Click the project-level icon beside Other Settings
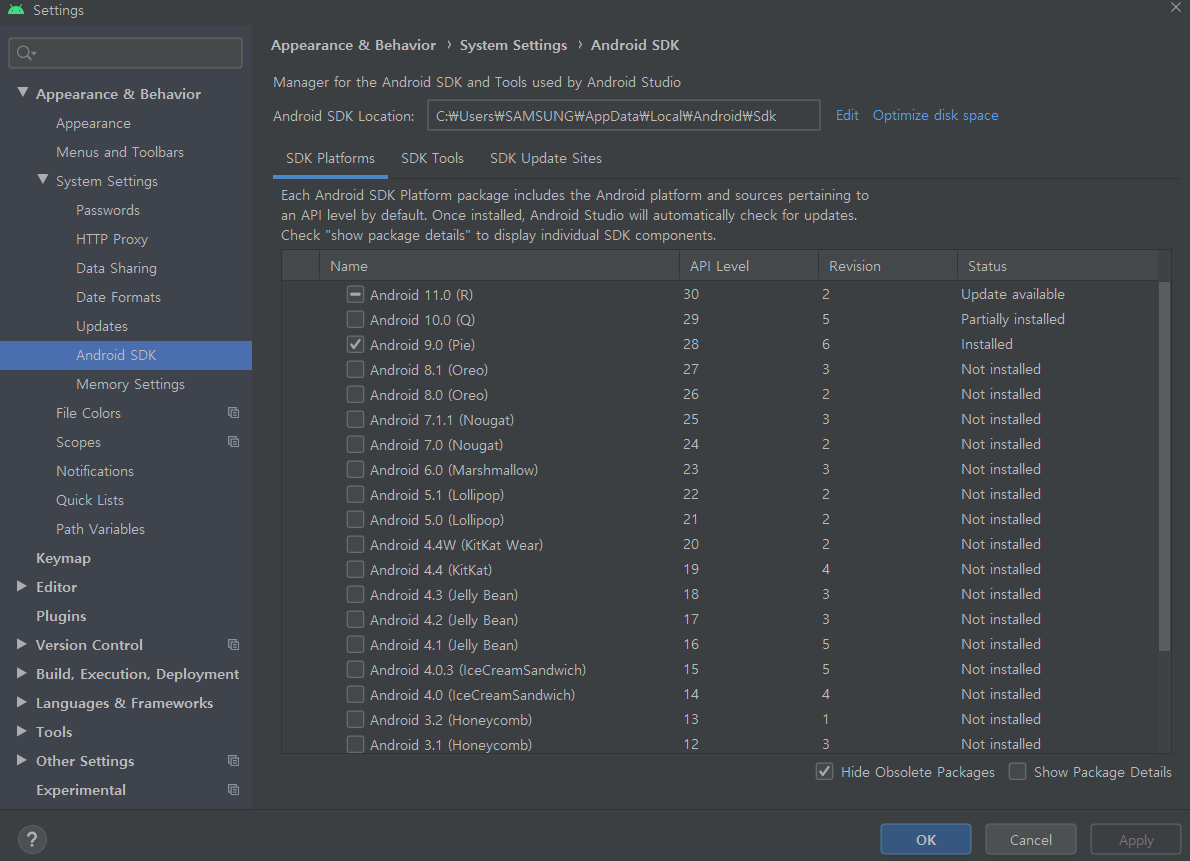Image resolution: width=1190 pixels, height=861 pixels. pos(234,760)
